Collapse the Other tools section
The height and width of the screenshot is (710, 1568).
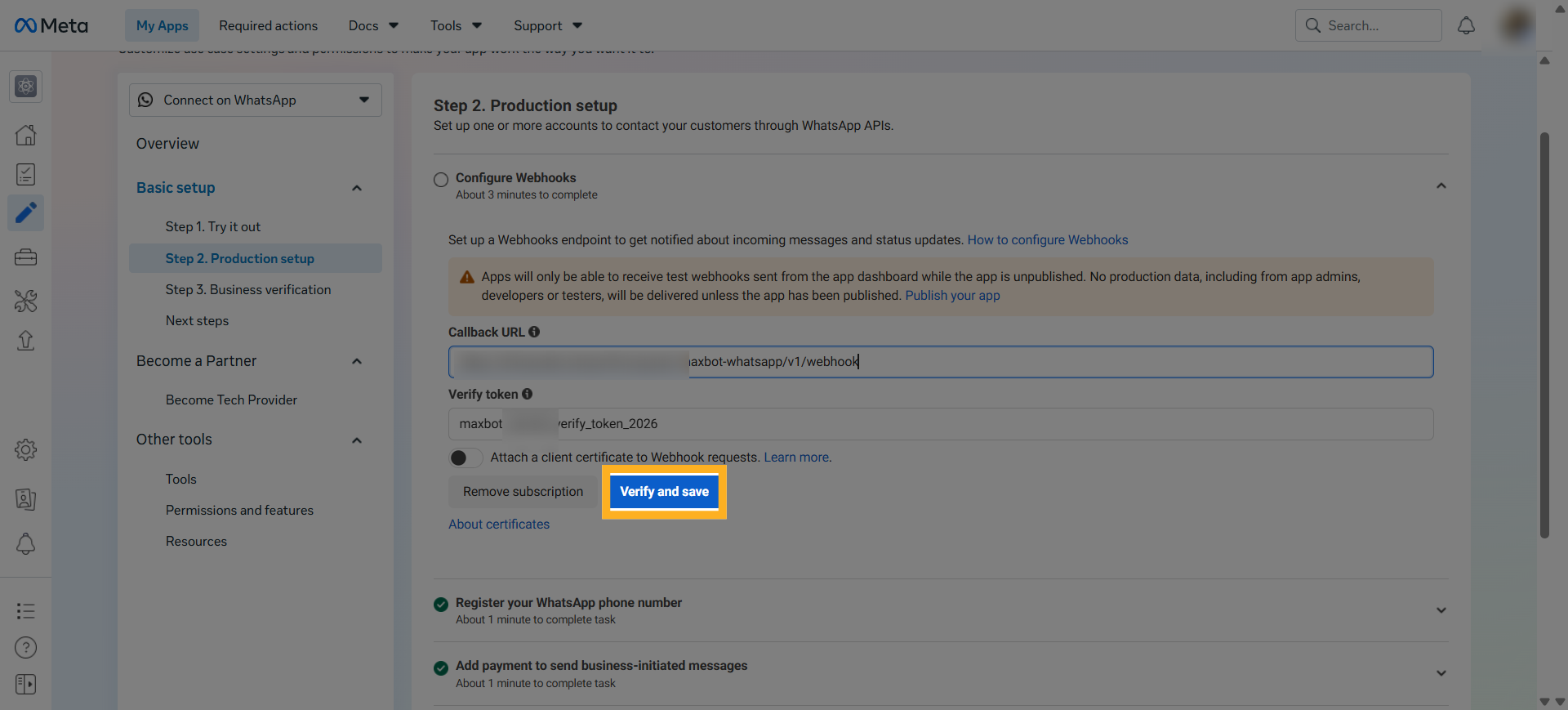(357, 440)
